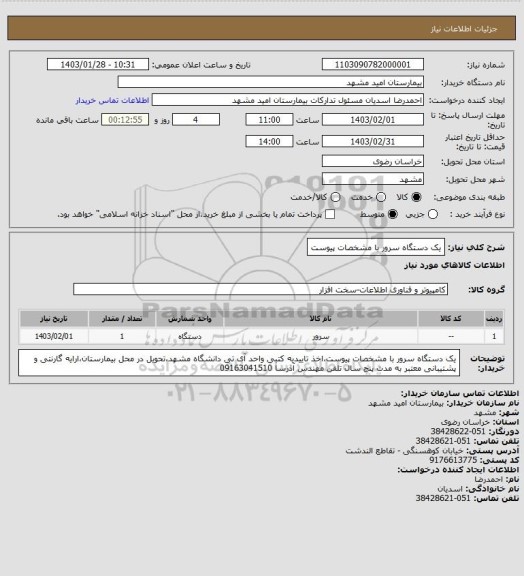Click the announcement date field 1403/01/28 - 10:31

pyautogui.click(x=98, y=64)
